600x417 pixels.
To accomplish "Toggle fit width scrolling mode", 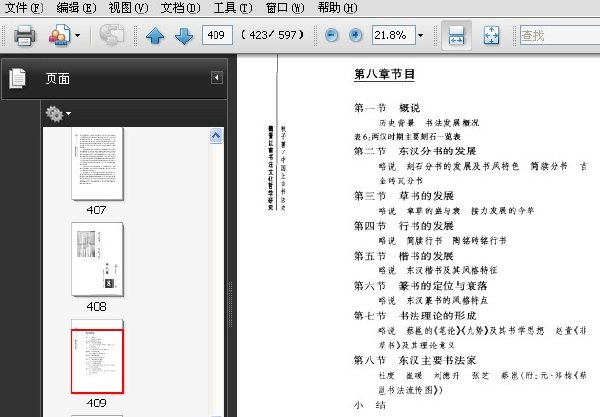I will (456, 36).
